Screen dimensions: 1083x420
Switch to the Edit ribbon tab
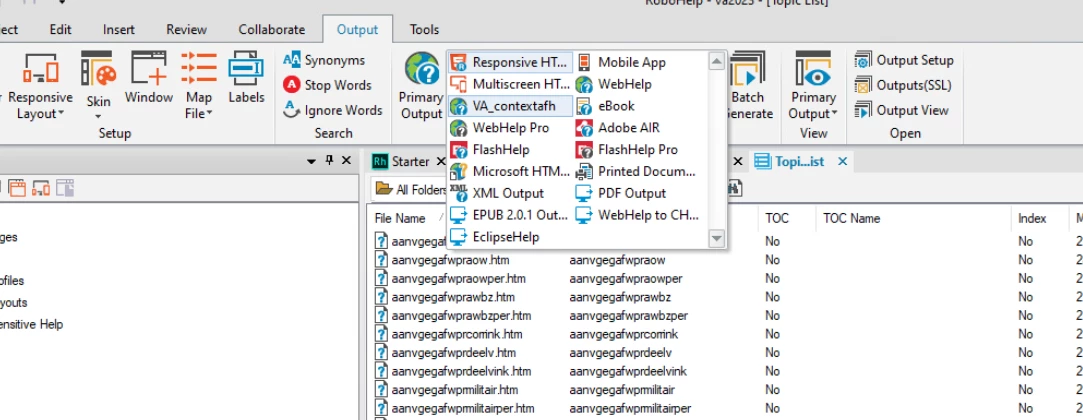[x=60, y=30]
